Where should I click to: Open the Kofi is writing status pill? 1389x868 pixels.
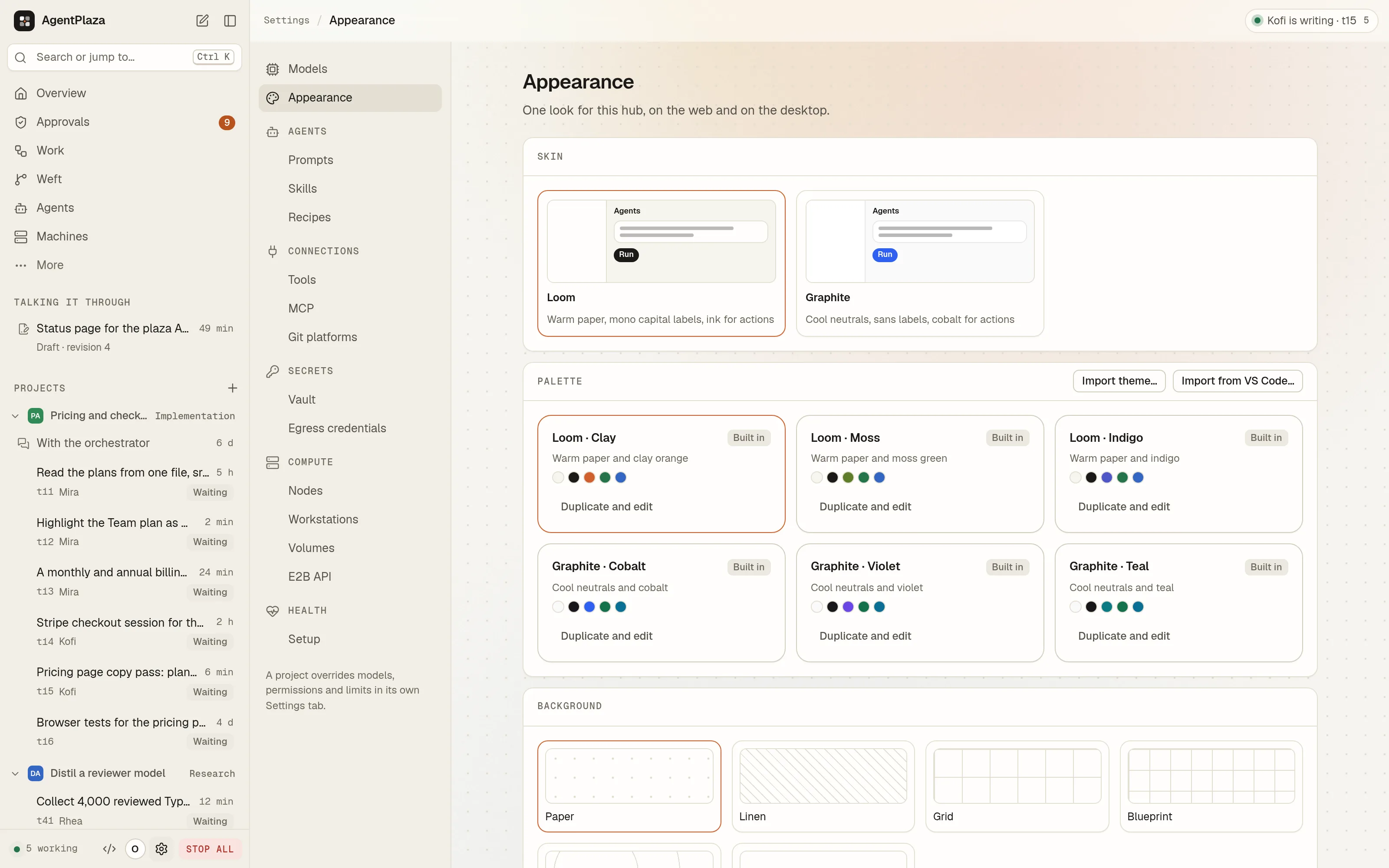click(x=1311, y=21)
